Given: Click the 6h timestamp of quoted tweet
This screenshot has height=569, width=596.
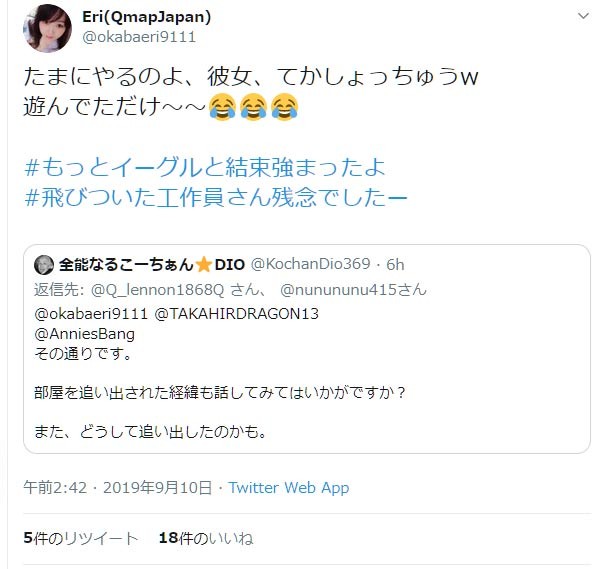Looking at the screenshot, I should point(395,265).
